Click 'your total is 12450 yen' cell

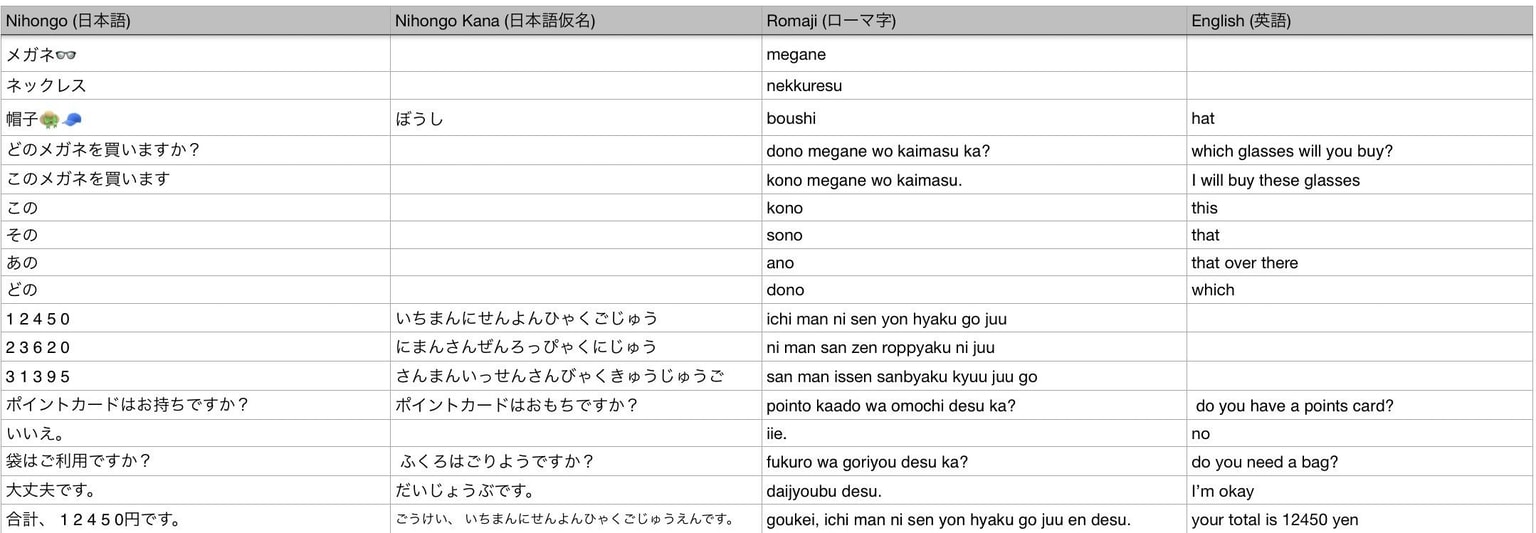tap(1360, 519)
